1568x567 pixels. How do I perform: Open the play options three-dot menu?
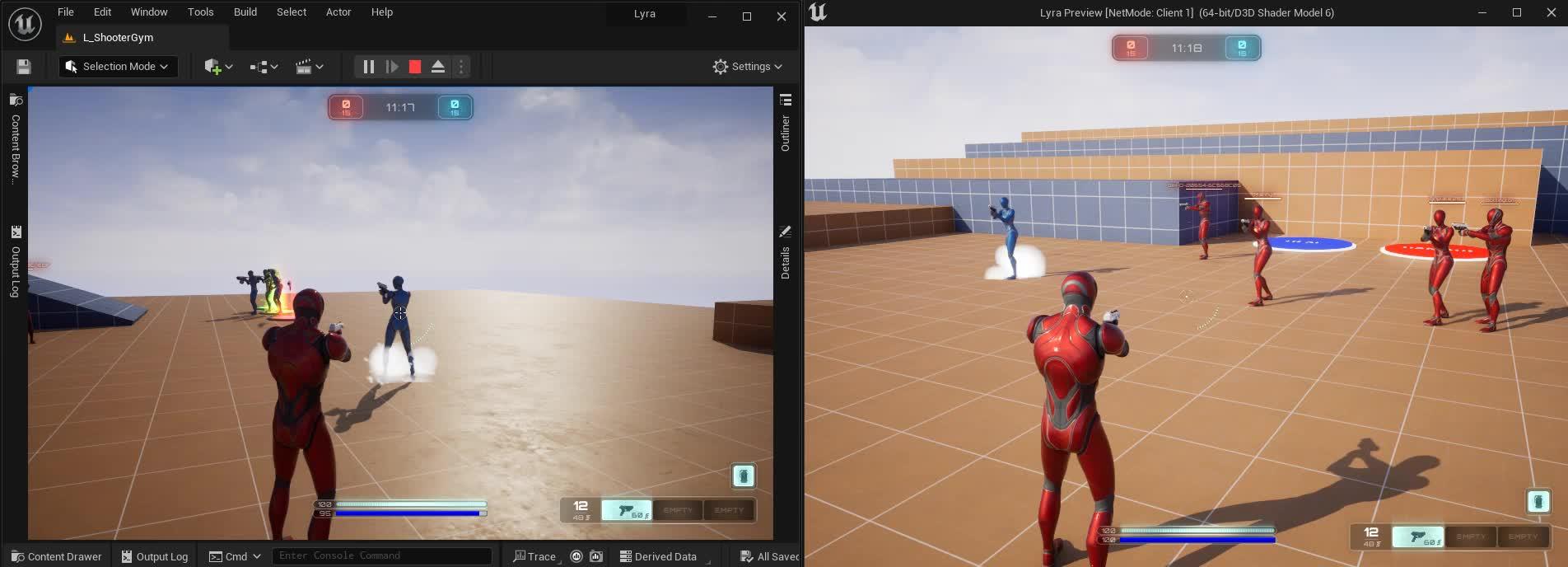point(461,67)
